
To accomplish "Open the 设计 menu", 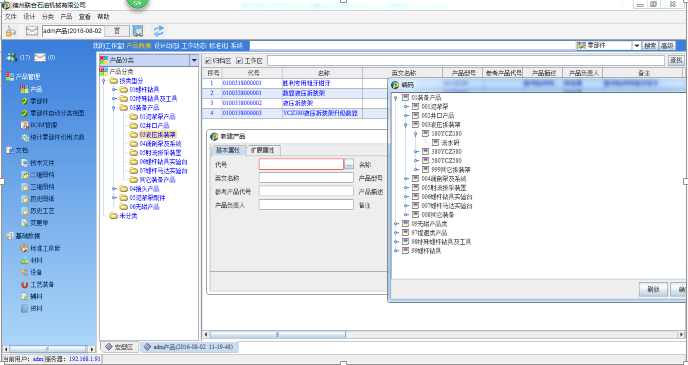I will point(29,17).
